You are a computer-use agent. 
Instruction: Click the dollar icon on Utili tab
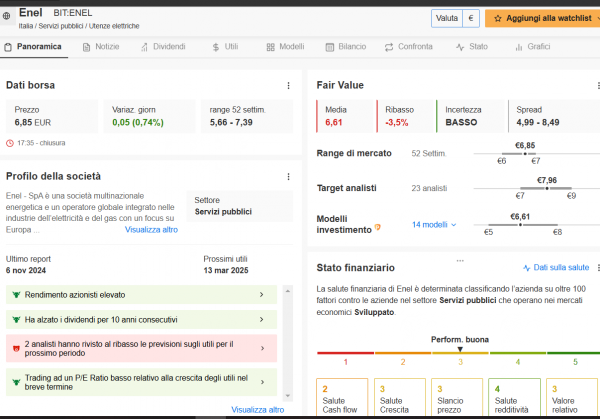click(216, 47)
